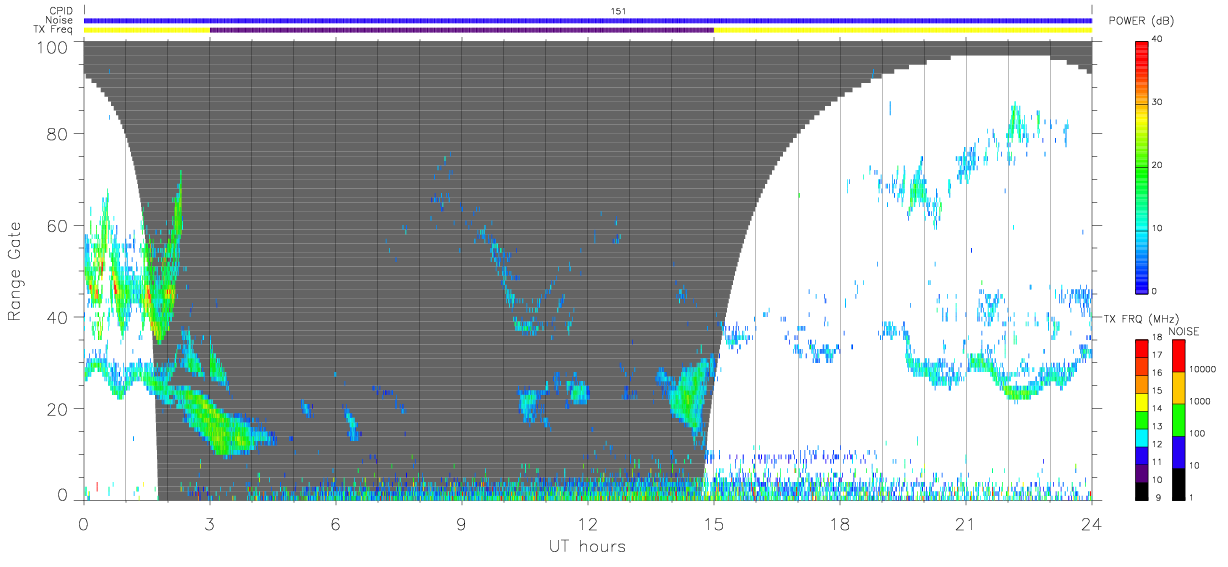Click the yellow TX Freq strip segment before 3 UT
The width and height of the screenshot is (1228, 567).
(147, 30)
